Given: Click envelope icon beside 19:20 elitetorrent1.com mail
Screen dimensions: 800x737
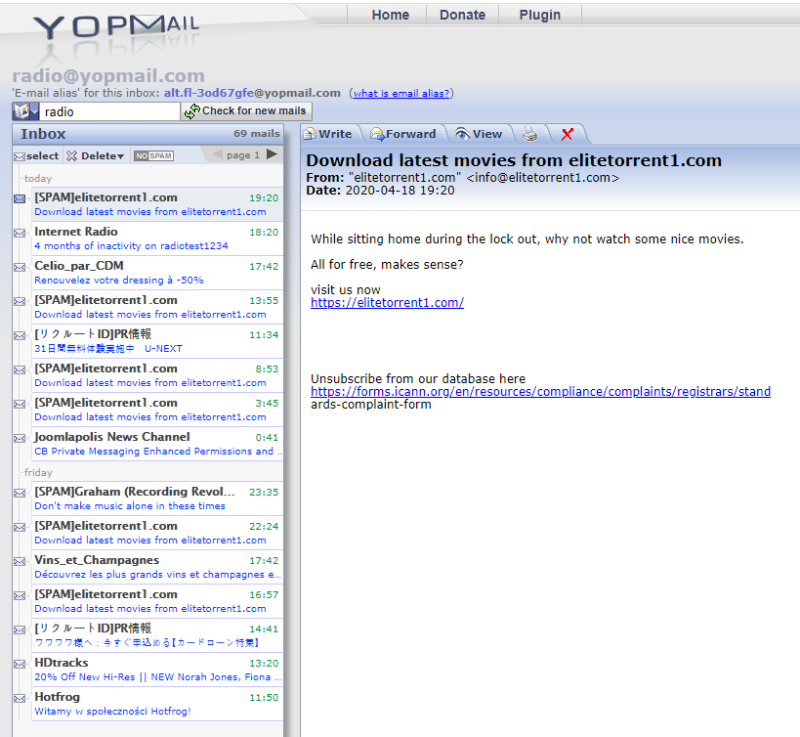Looking at the screenshot, I should coord(20,198).
